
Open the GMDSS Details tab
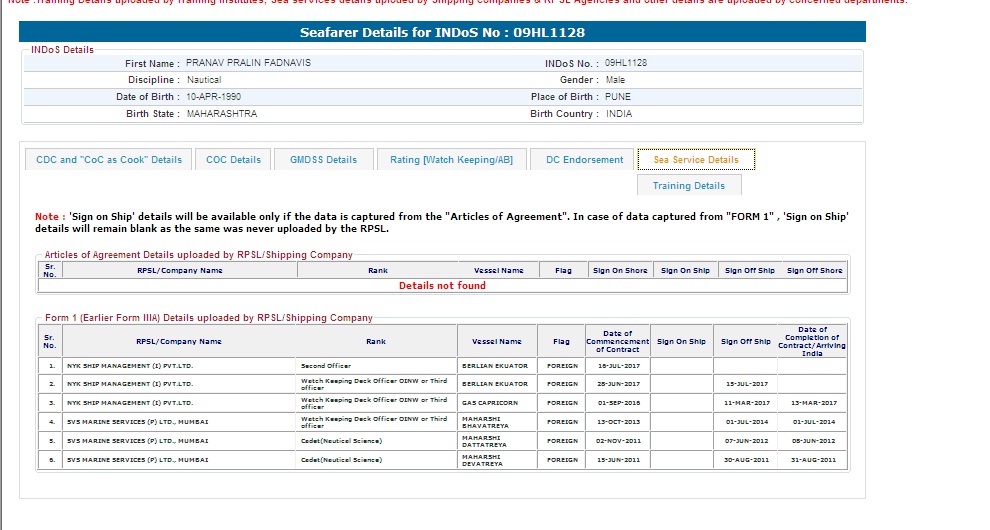(323, 160)
